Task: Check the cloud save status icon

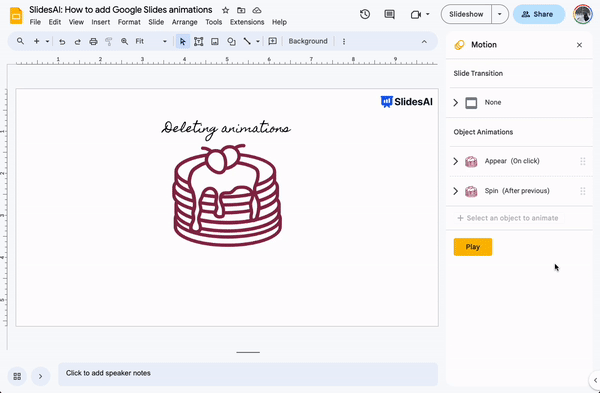Action: pyautogui.click(x=257, y=10)
